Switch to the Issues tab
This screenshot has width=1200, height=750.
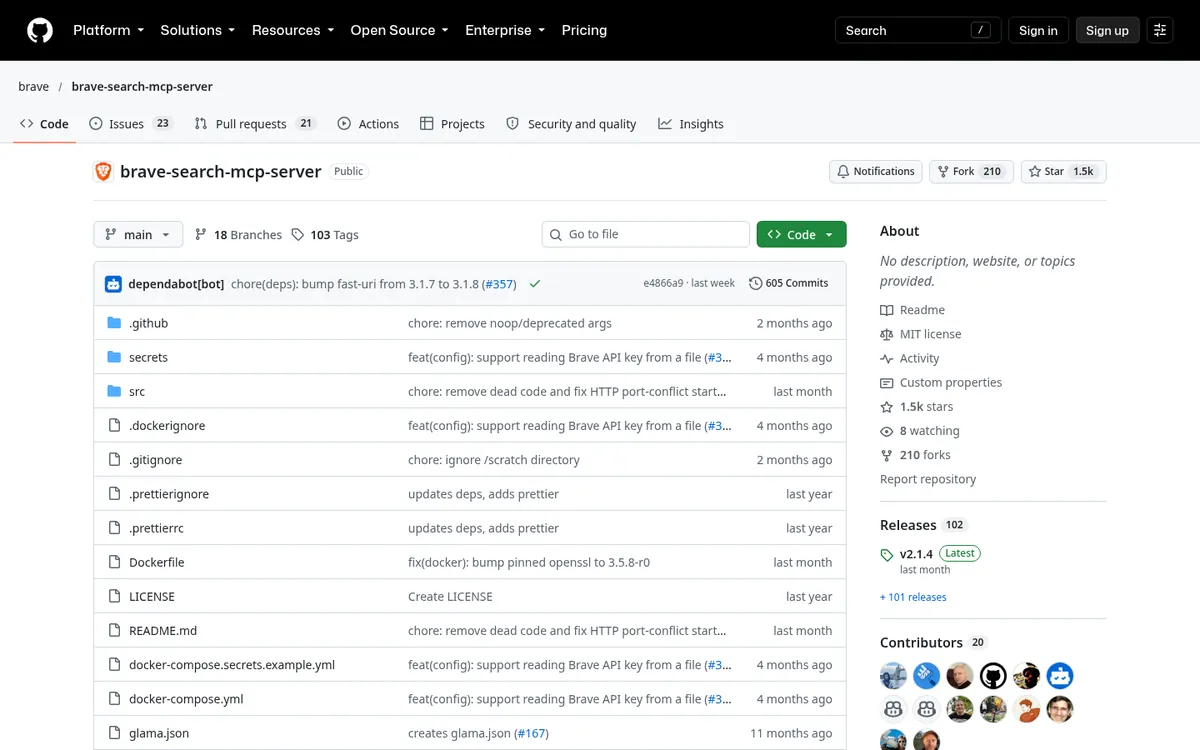pyautogui.click(x=131, y=124)
